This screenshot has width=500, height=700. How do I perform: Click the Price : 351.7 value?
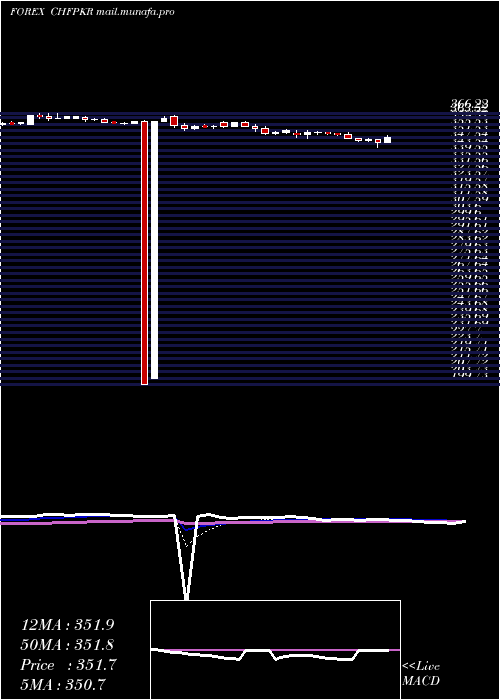68,665
